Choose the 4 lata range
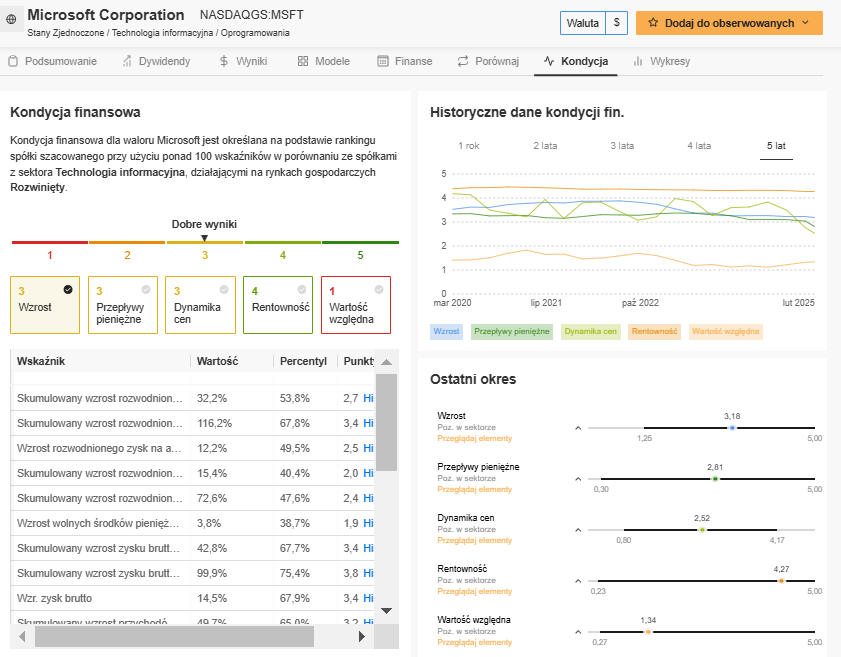This screenshot has width=841, height=657. 699,146
